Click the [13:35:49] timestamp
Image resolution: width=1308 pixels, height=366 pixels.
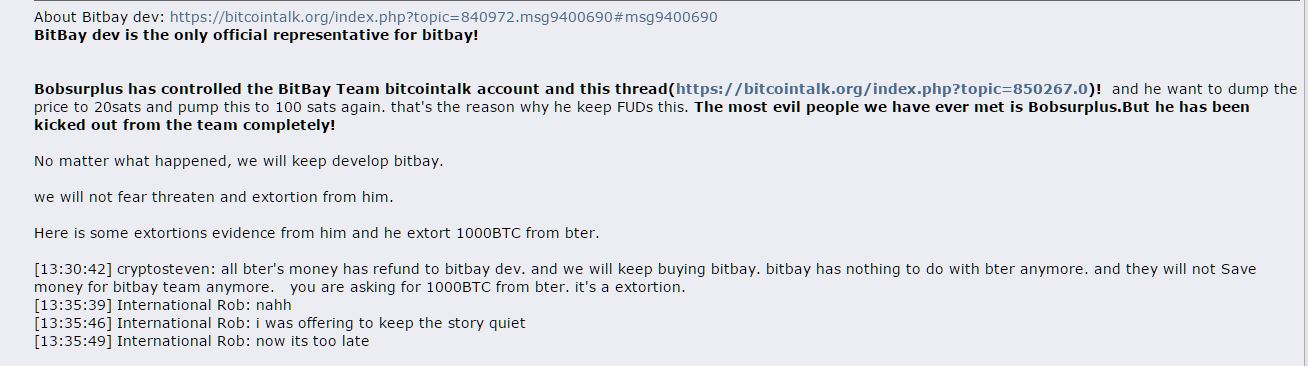(x=73, y=341)
